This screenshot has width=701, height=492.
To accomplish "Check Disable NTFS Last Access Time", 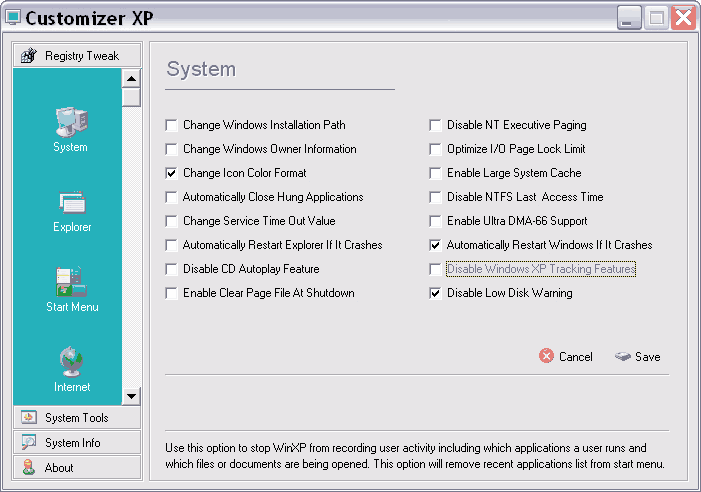I will coord(435,197).
